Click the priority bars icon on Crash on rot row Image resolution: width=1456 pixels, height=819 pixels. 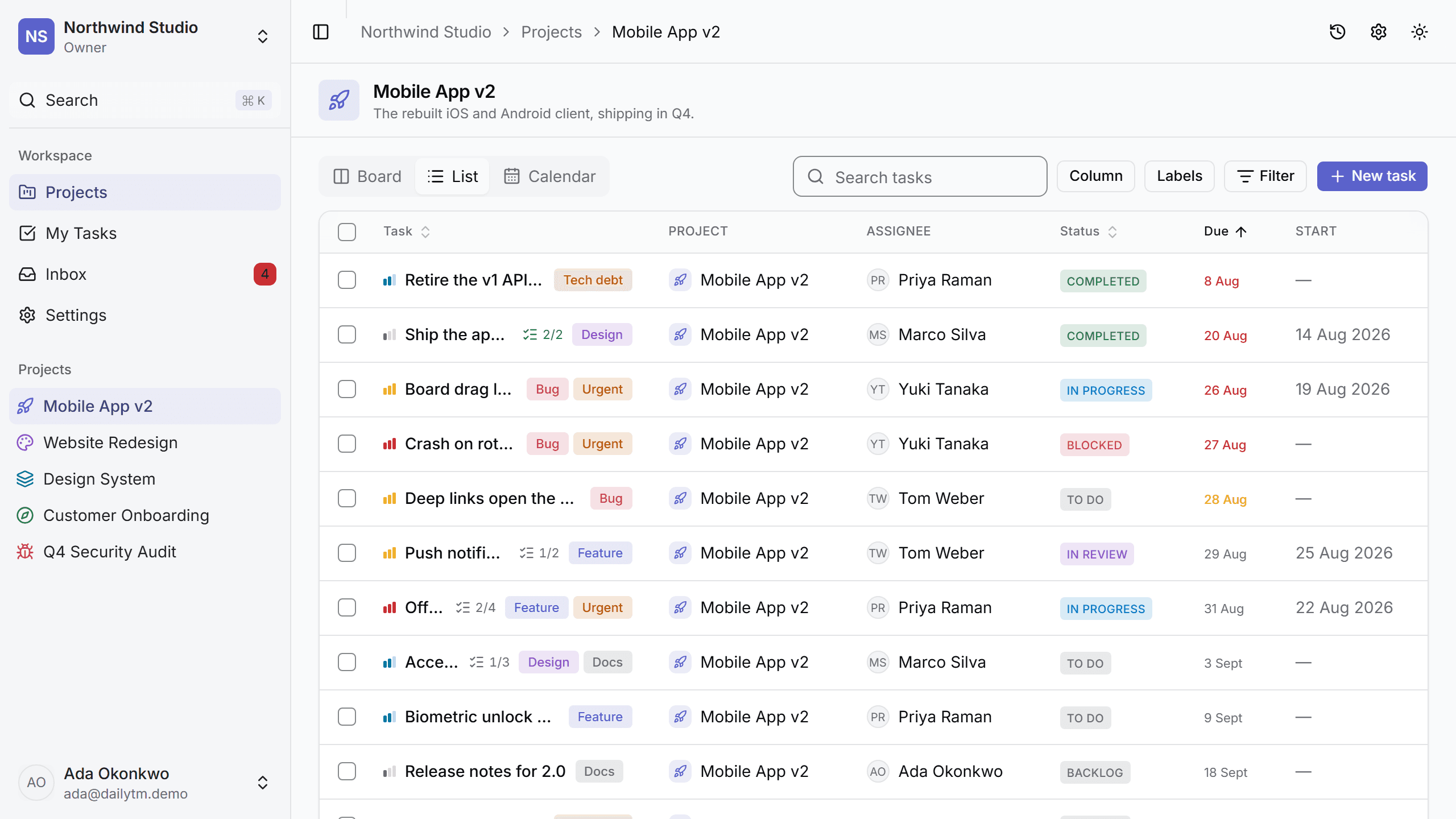[x=390, y=444]
